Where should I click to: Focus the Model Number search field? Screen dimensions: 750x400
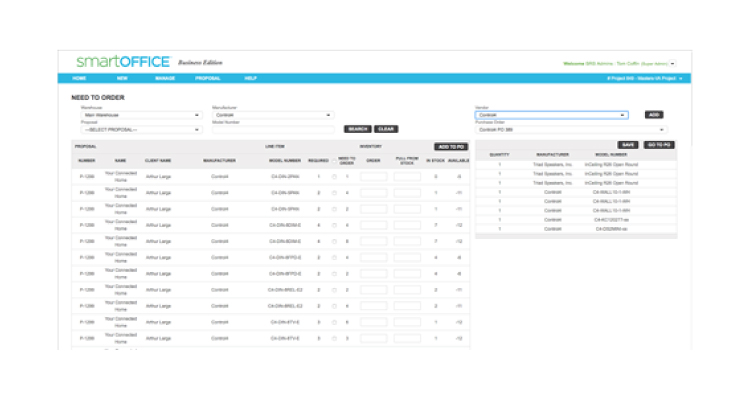click(x=273, y=130)
